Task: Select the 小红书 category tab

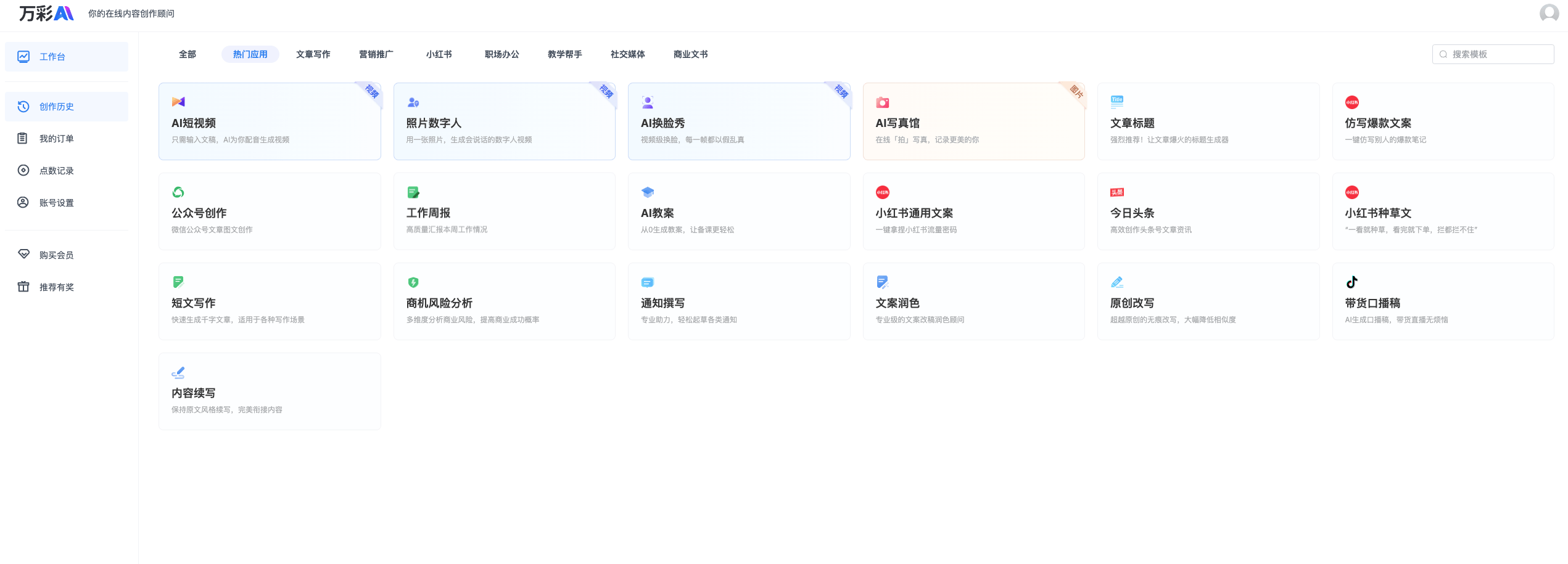Action: pos(439,54)
